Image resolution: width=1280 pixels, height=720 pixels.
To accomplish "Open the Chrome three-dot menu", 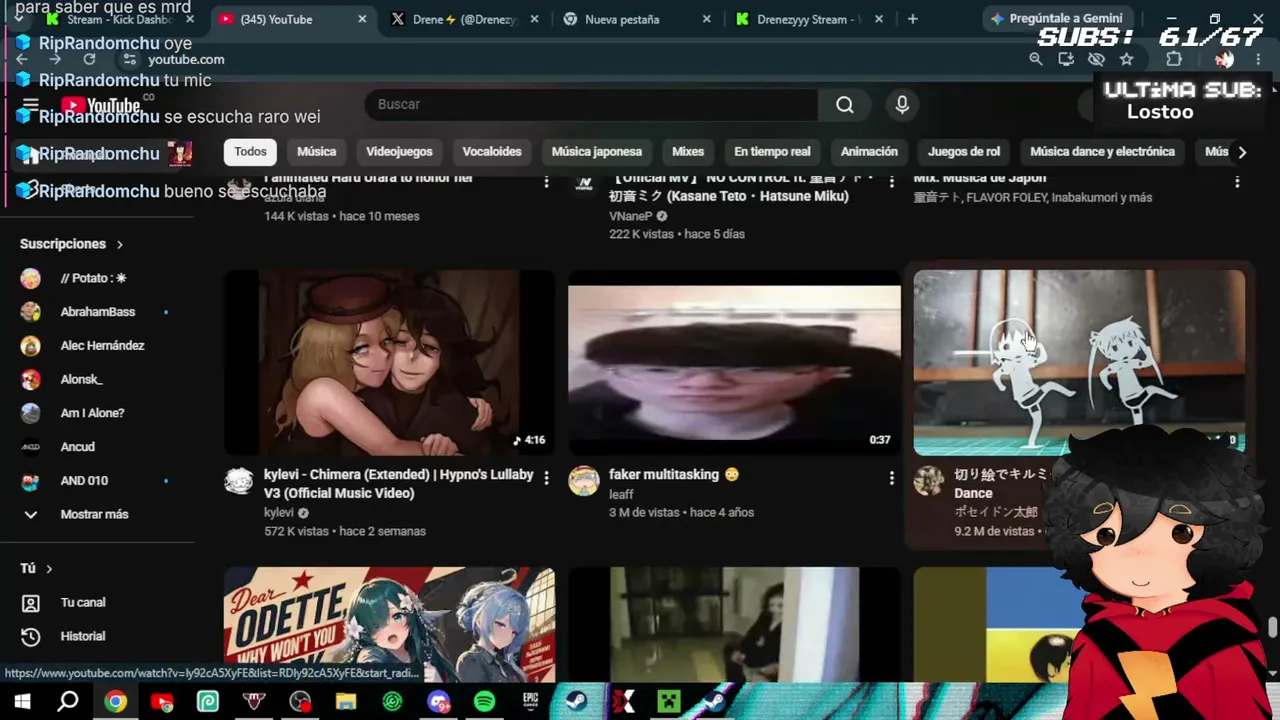I will 1258,59.
